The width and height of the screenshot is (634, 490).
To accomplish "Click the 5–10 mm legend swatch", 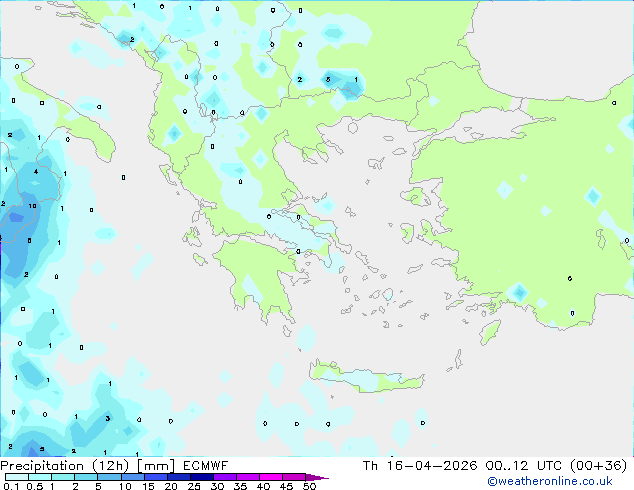I will click(109, 477).
